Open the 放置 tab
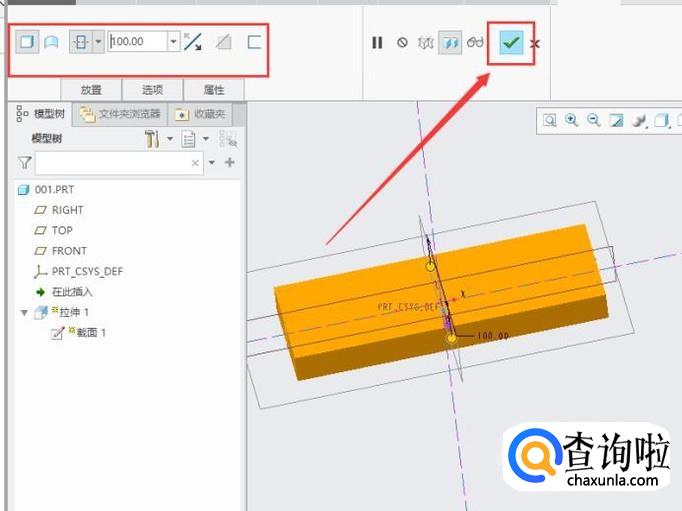 click(x=92, y=89)
